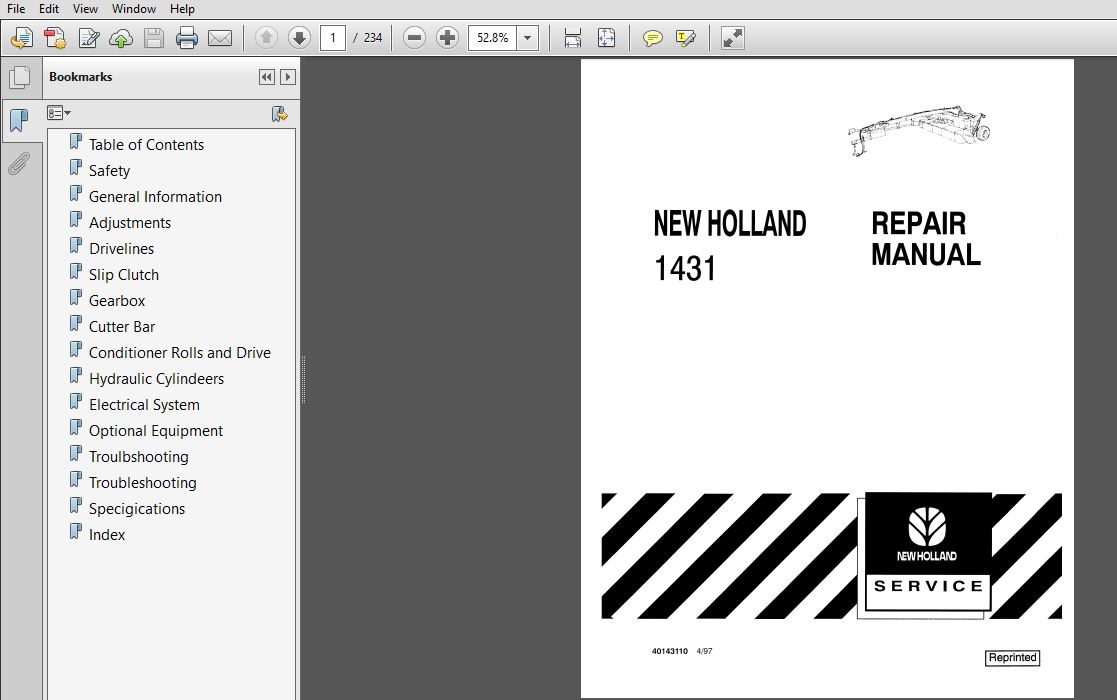Print the document with printer icon
Viewport: 1117px width, 700px height.
point(187,38)
